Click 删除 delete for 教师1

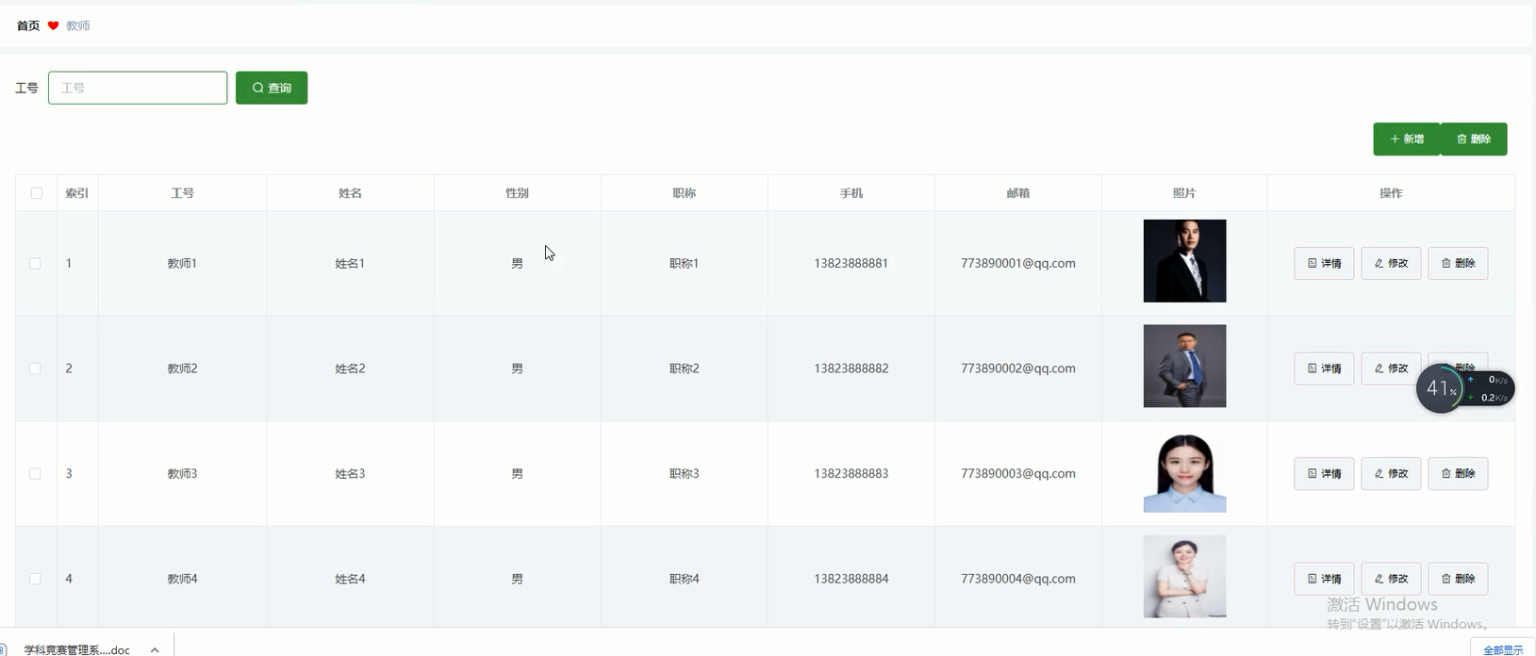[1458, 263]
